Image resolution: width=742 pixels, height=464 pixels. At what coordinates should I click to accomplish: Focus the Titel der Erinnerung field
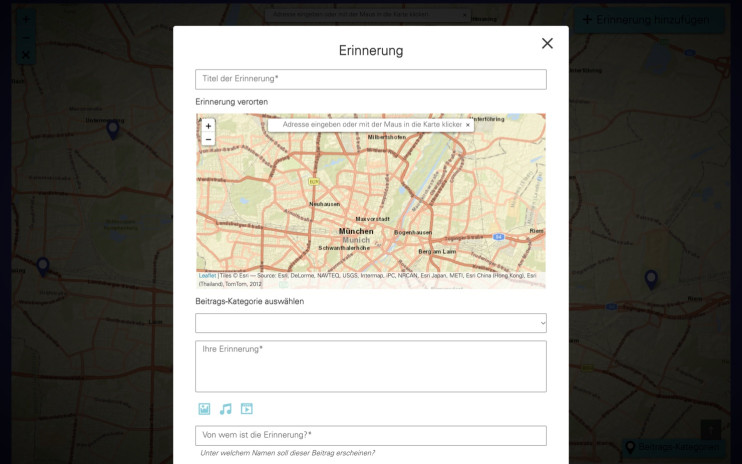[370, 79]
